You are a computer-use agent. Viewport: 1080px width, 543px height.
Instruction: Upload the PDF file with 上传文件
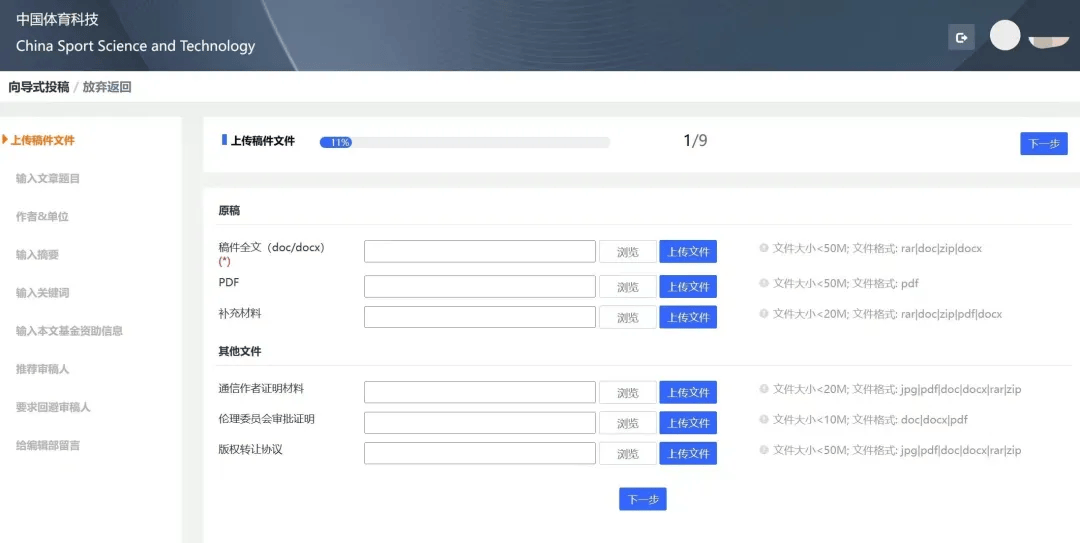pyautogui.click(x=688, y=287)
